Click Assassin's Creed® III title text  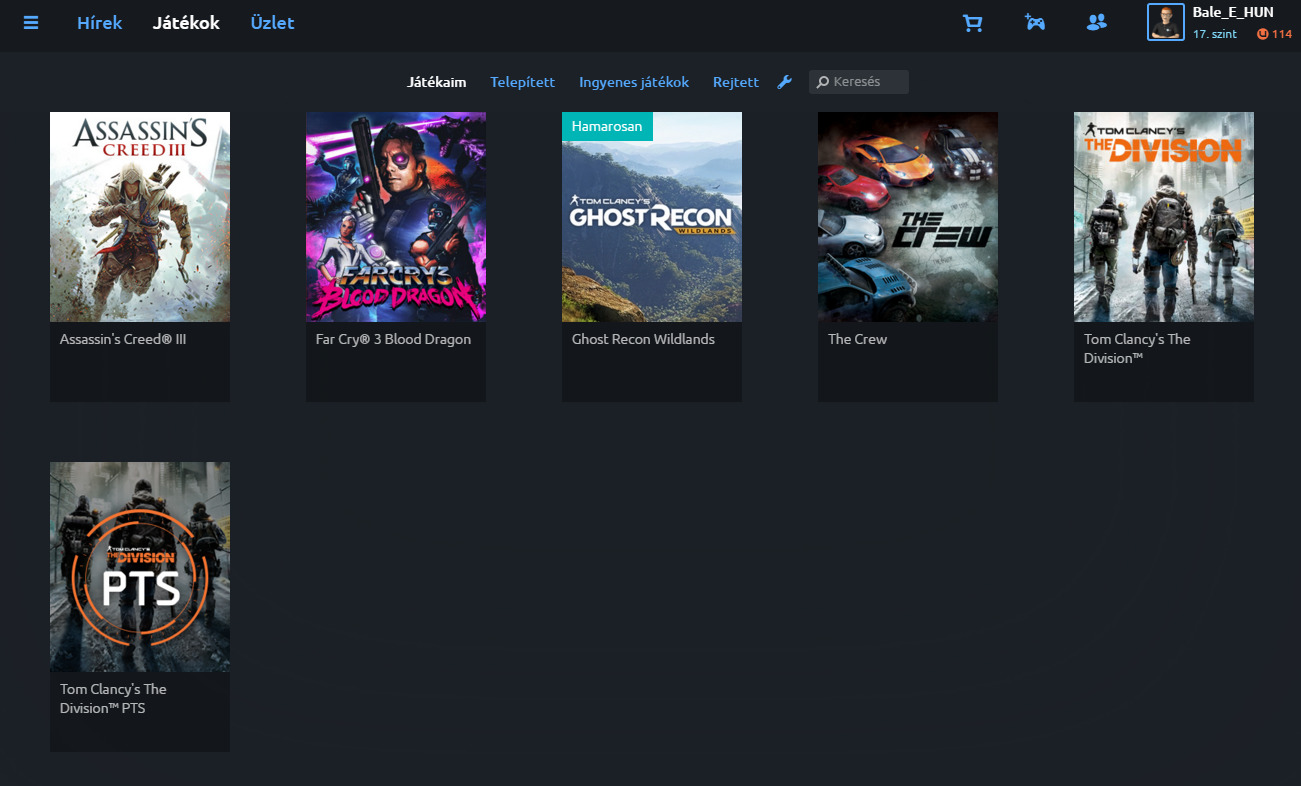pyautogui.click(x=123, y=339)
